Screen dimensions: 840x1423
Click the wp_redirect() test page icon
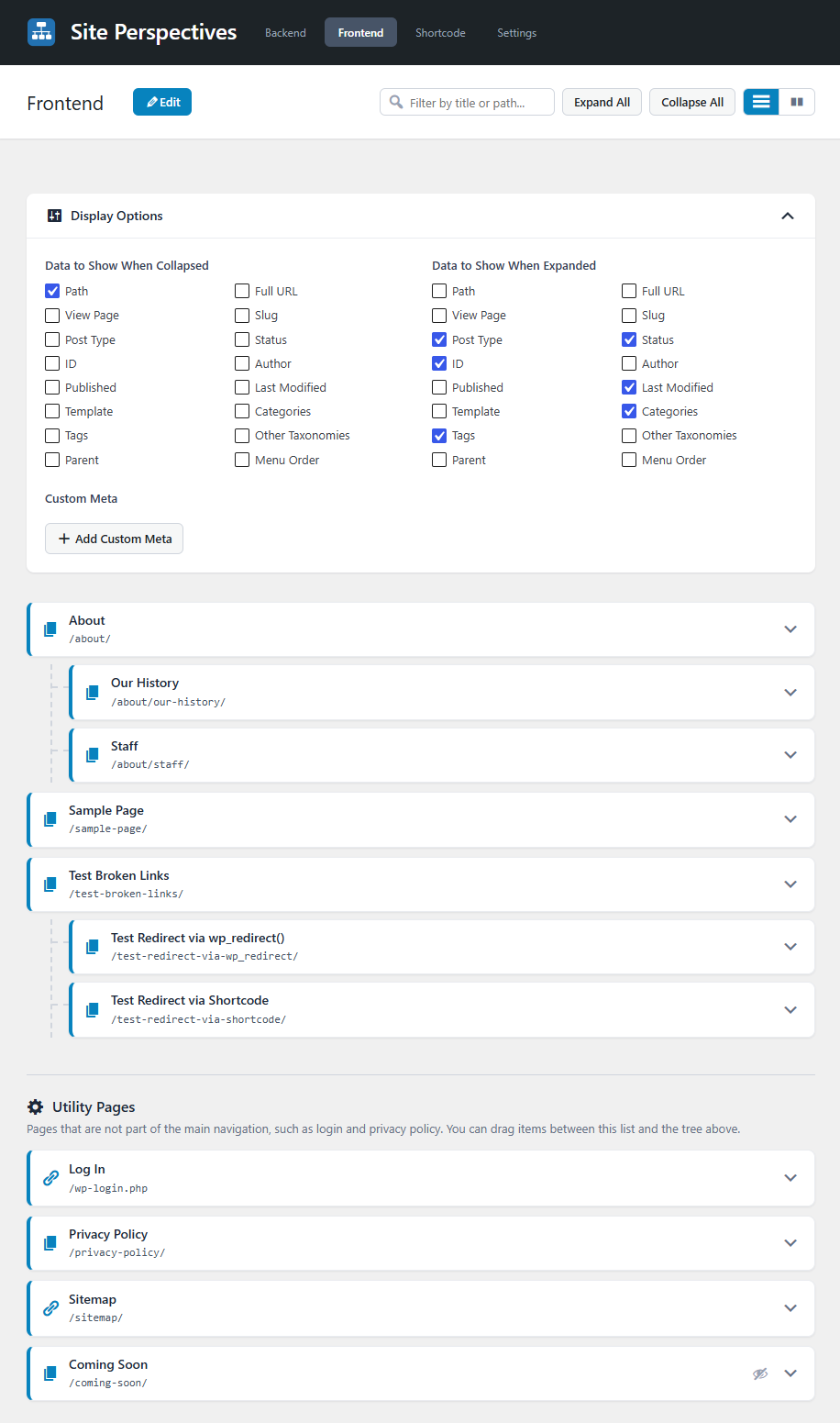tap(93, 947)
